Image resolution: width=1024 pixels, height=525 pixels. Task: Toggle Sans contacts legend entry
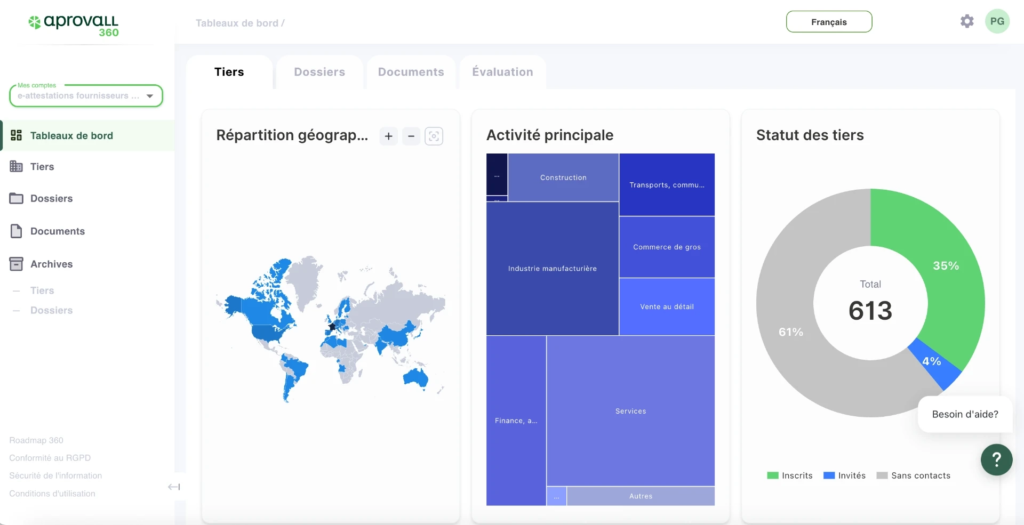pyautogui.click(x=913, y=475)
